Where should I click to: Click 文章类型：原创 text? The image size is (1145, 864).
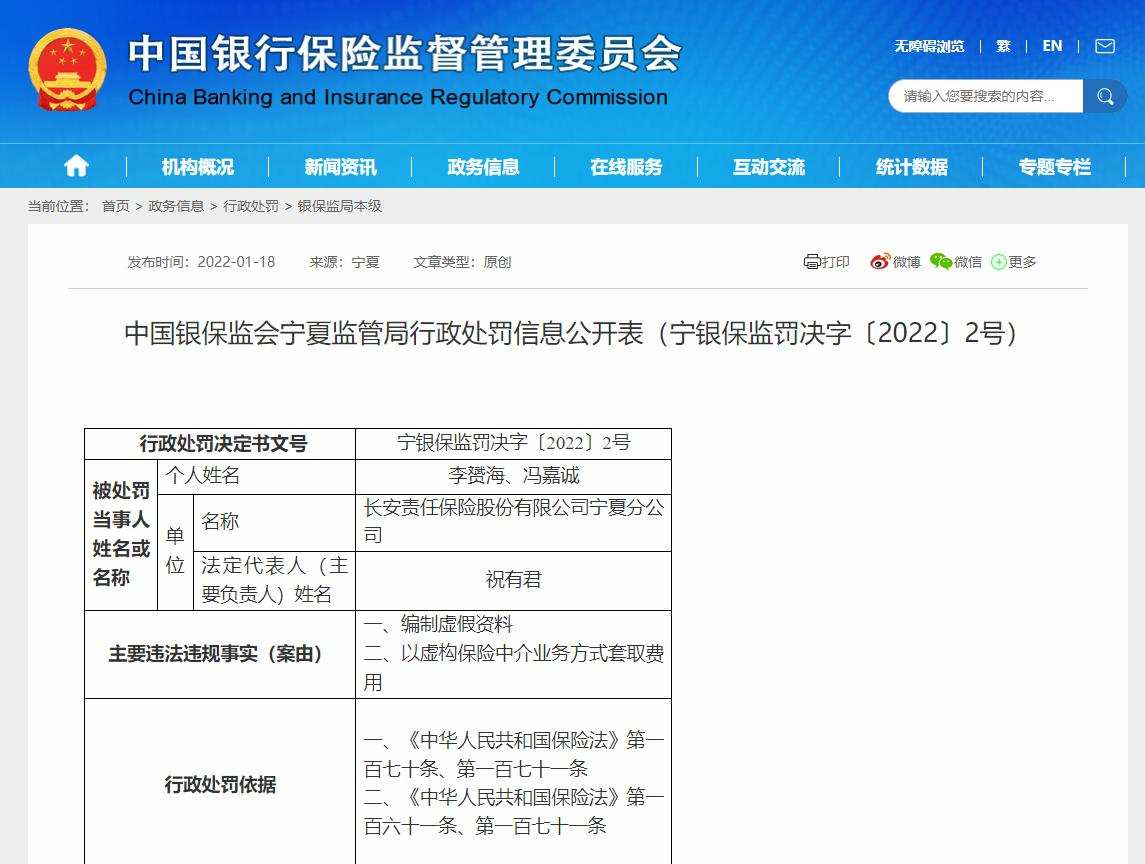462,261
